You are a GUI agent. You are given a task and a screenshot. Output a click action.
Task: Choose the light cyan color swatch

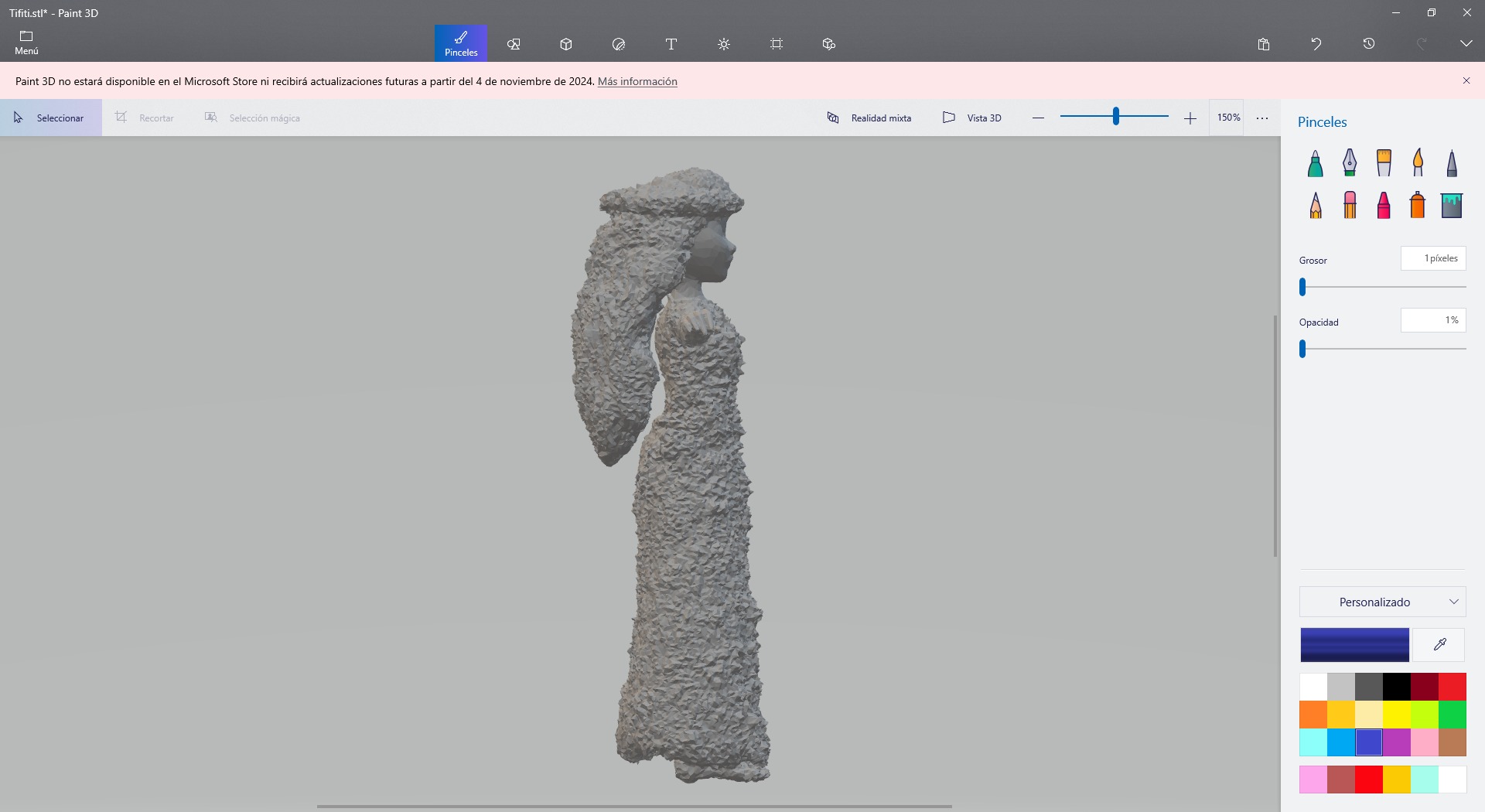[1313, 742]
